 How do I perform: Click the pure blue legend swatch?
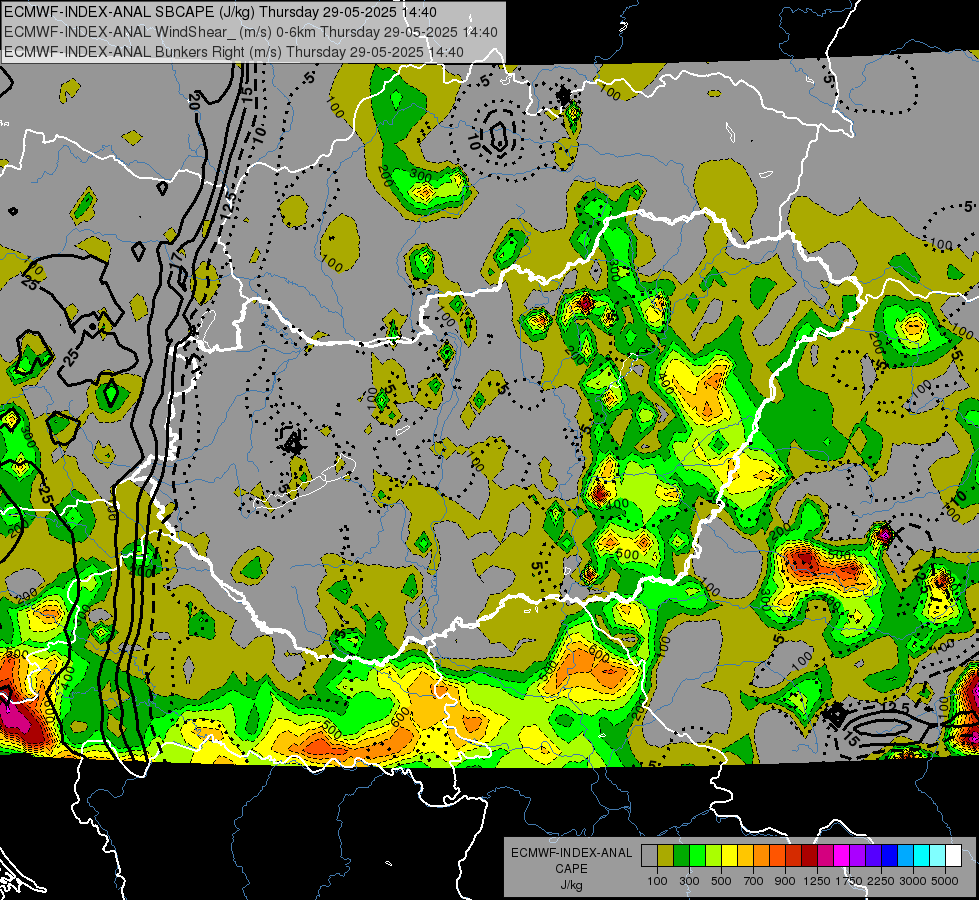point(890,856)
